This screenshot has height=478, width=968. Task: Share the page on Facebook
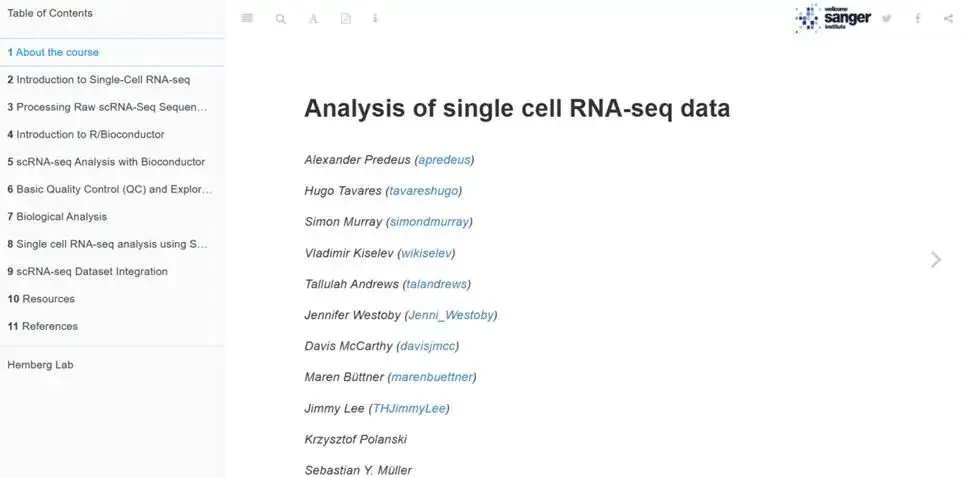pyautogui.click(x=917, y=18)
